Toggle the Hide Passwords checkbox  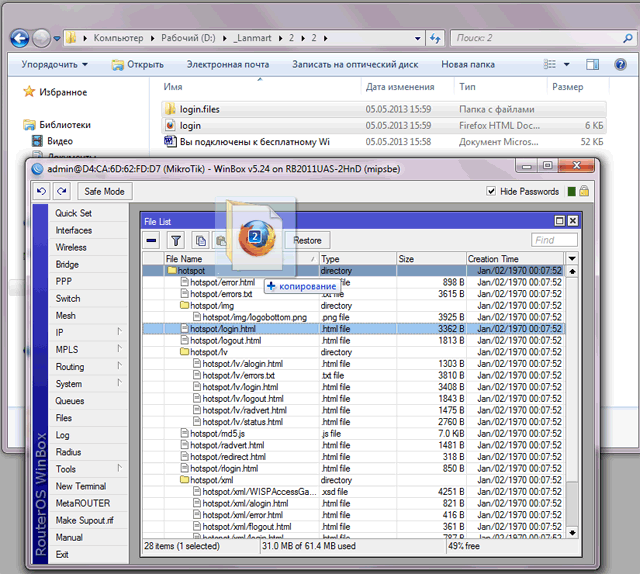491,191
